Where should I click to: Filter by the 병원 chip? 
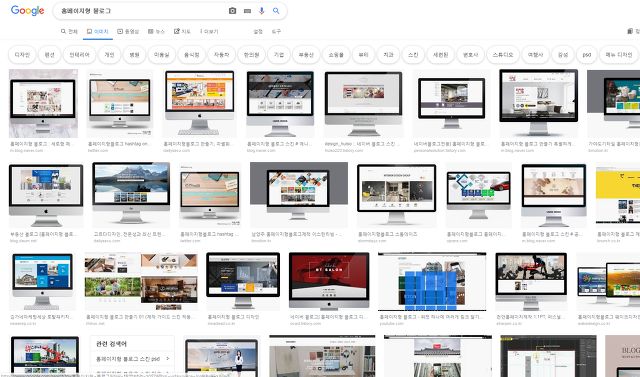click(134, 55)
